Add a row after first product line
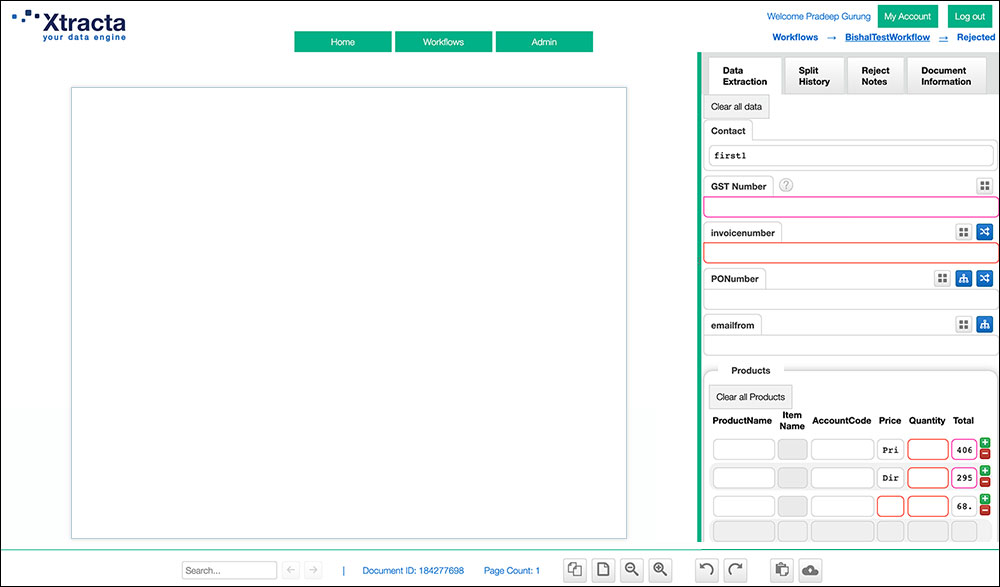The image size is (1000, 587). tap(985, 443)
